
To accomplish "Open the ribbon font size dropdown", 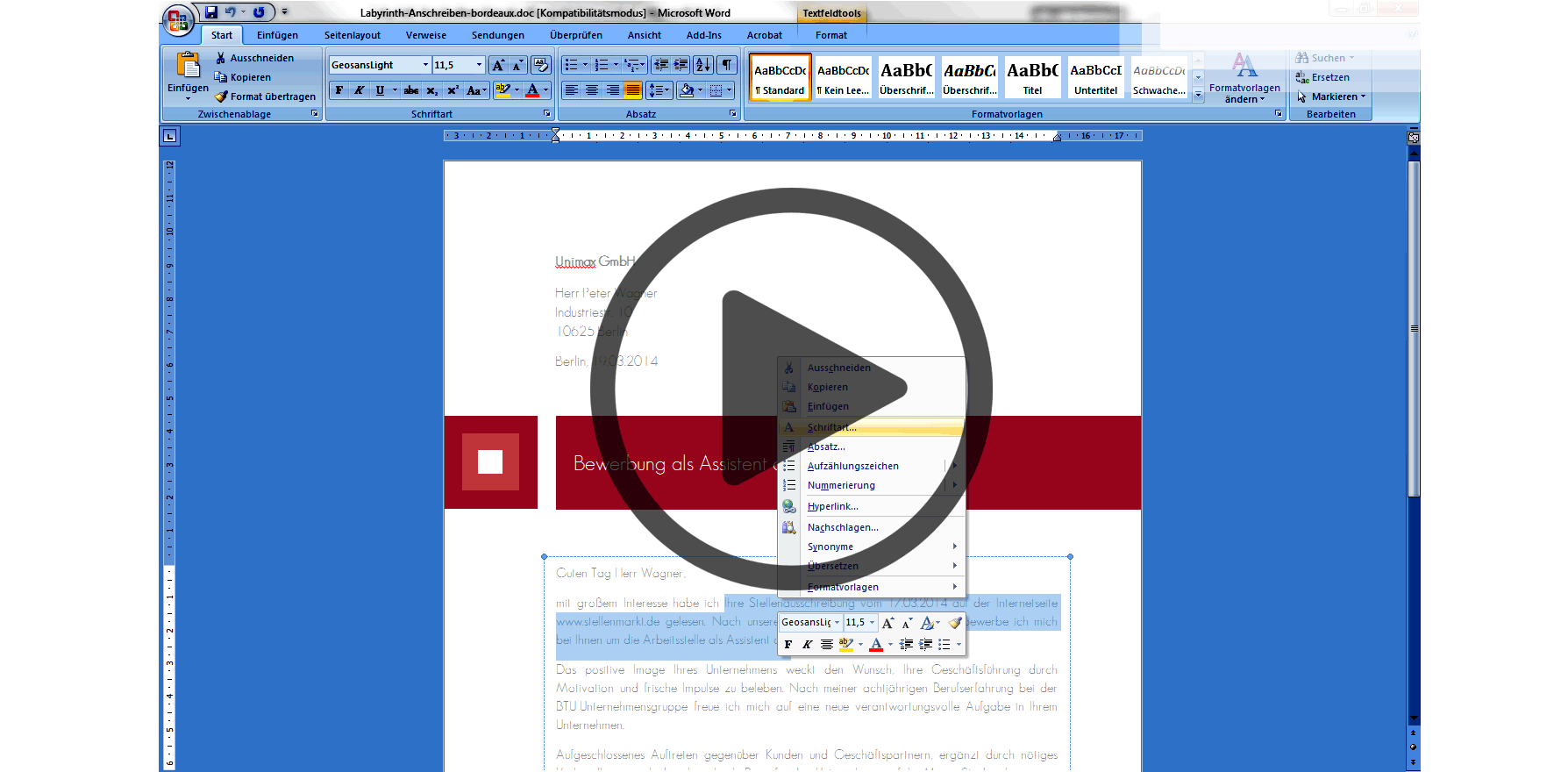I will coord(479,65).
